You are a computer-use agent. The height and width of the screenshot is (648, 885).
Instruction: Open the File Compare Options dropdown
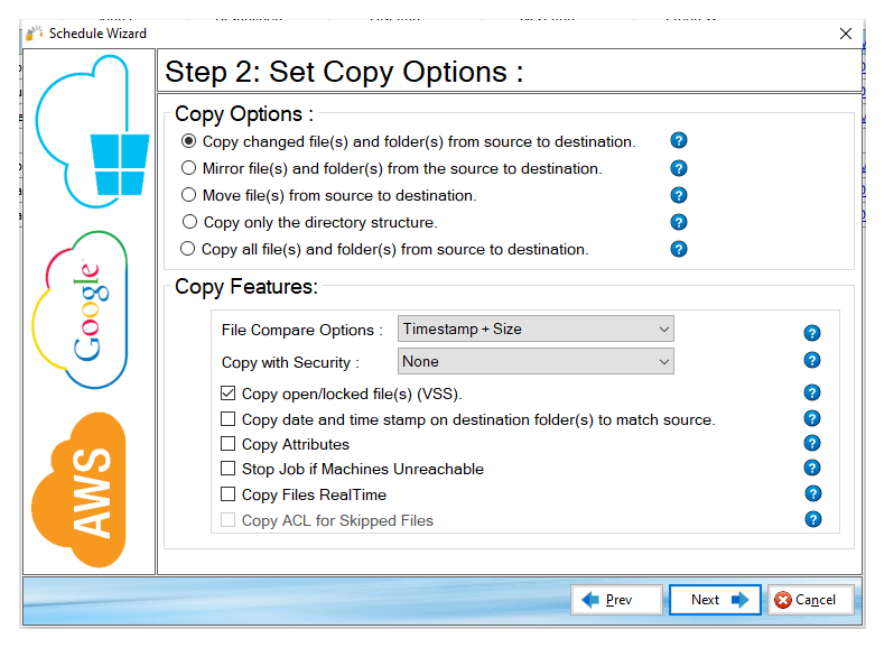[536, 329]
